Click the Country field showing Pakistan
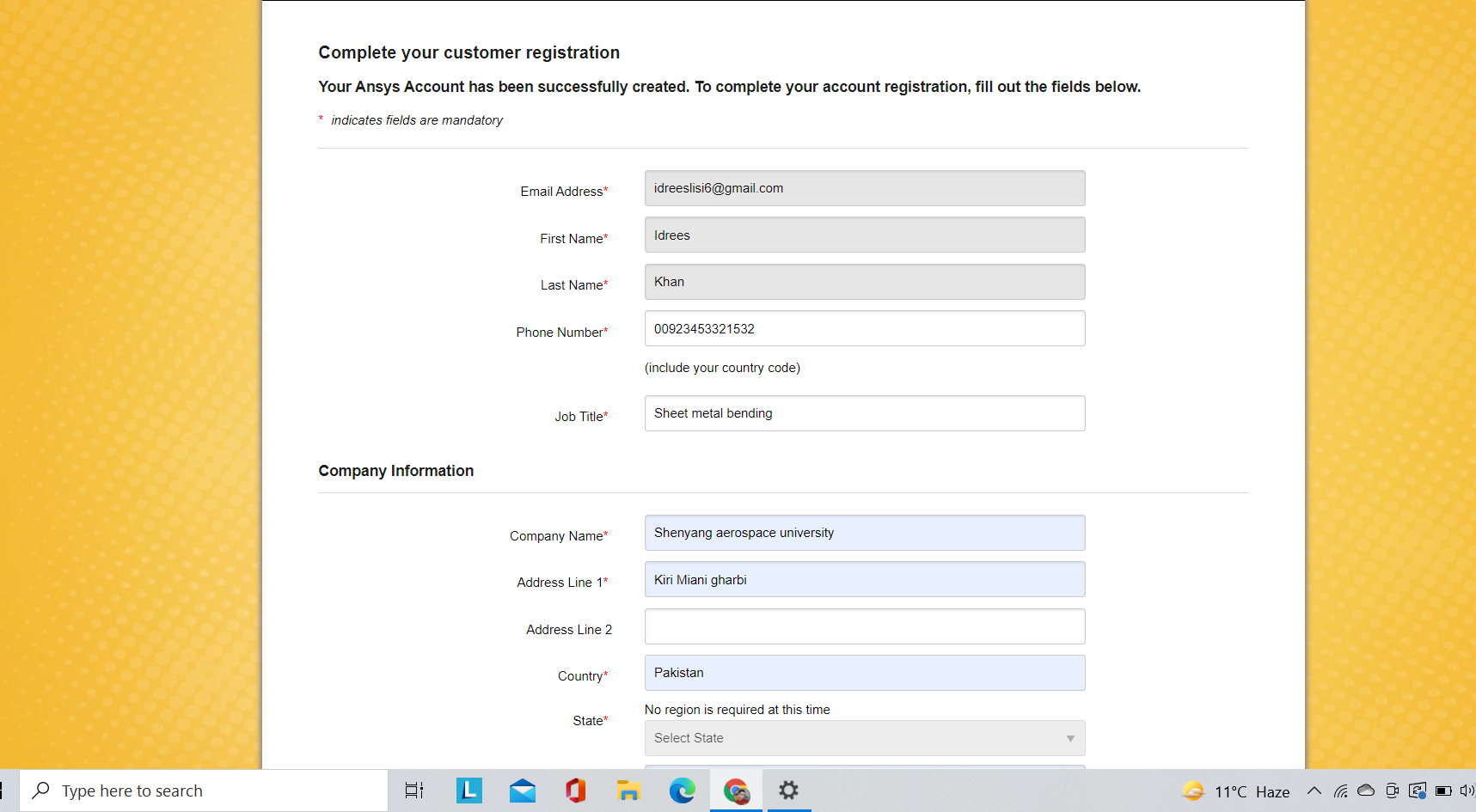Screen dimensions: 1476x812 click(x=864, y=673)
